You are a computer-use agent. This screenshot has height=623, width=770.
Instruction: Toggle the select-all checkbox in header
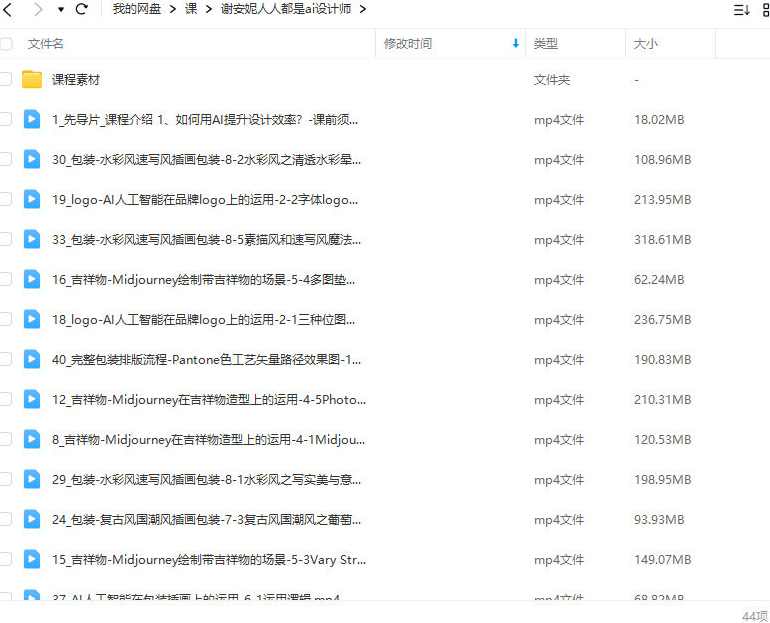6,44
